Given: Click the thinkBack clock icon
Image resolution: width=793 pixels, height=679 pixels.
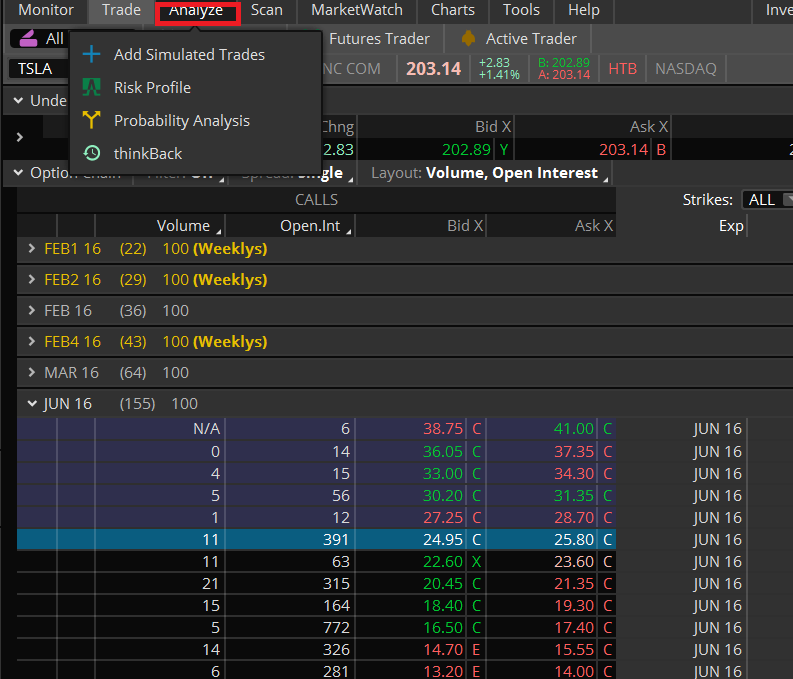Looking at the screenshot, I should [x=92, y=153].
